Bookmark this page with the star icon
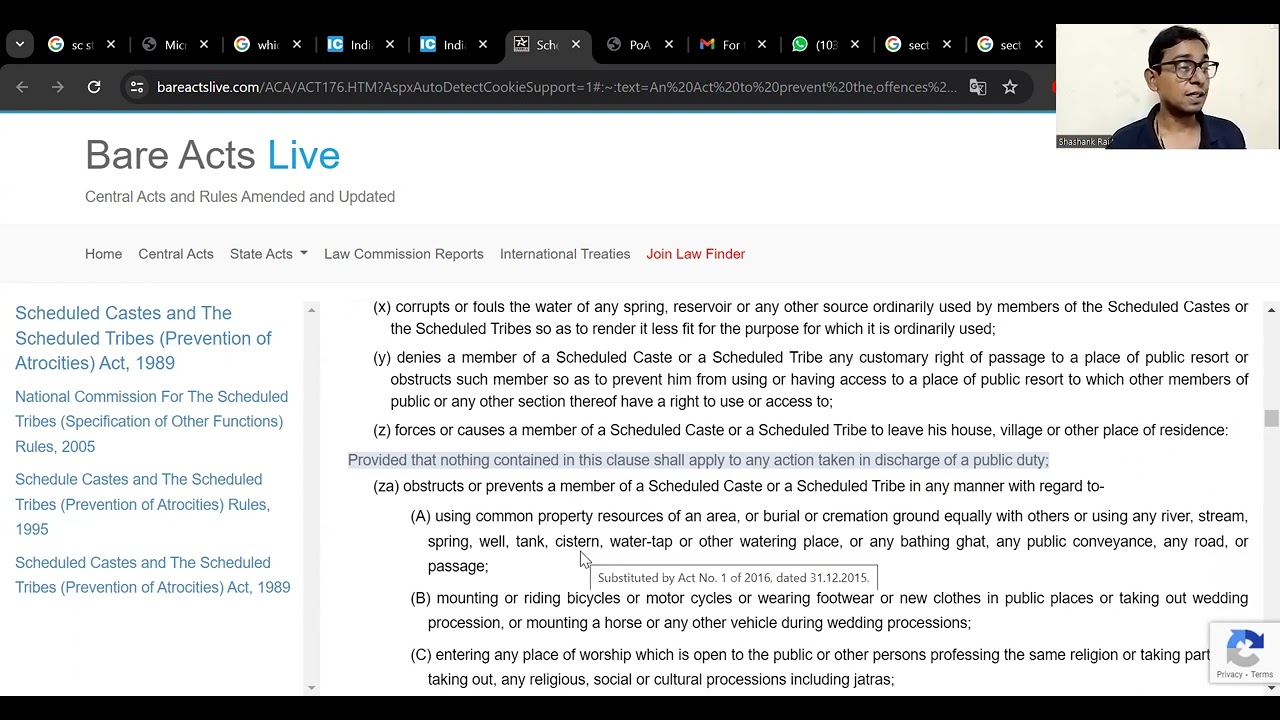Viewport: 1280px width, 720px height. (1010, 87)
